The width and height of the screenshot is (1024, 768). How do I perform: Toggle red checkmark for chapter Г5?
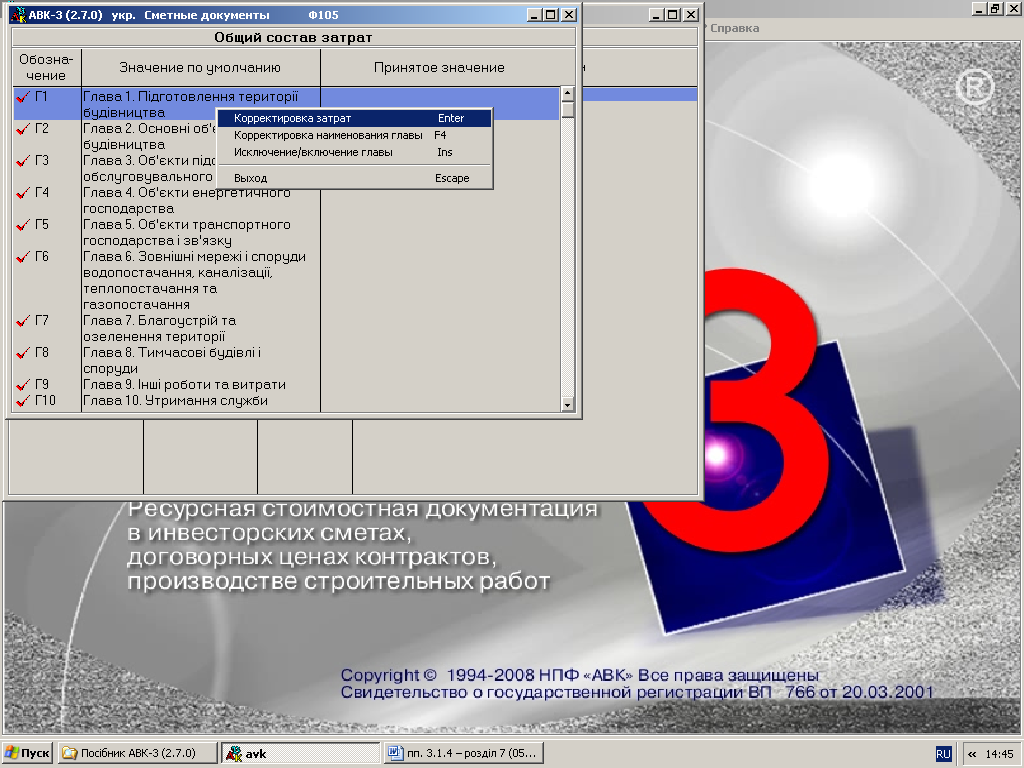[24, 225]
